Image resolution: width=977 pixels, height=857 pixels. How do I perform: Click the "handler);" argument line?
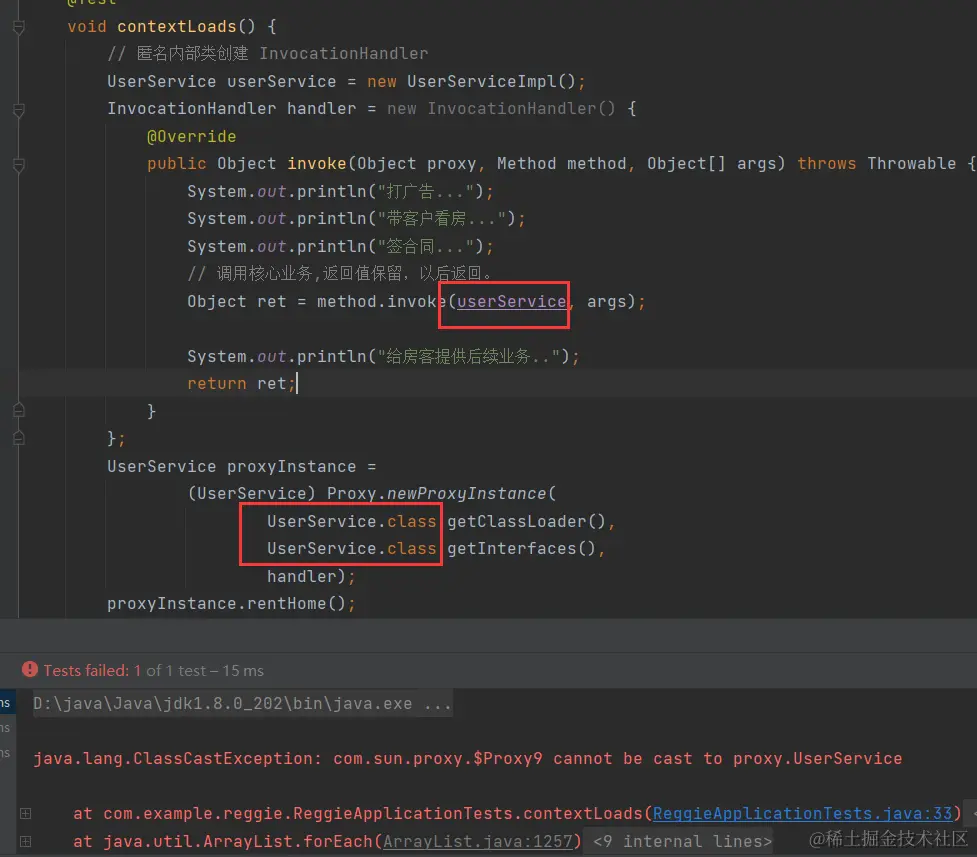(311, 577)
